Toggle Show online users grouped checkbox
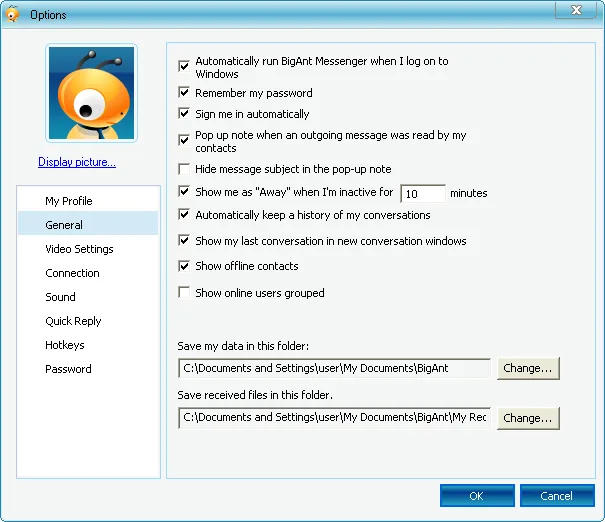605x522 pixels. [x=184, y=292]
